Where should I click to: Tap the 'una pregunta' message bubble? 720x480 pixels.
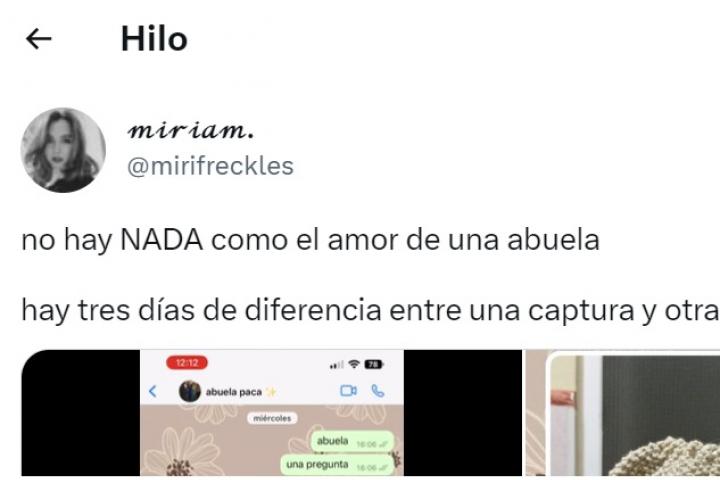(x=337, y=465)
